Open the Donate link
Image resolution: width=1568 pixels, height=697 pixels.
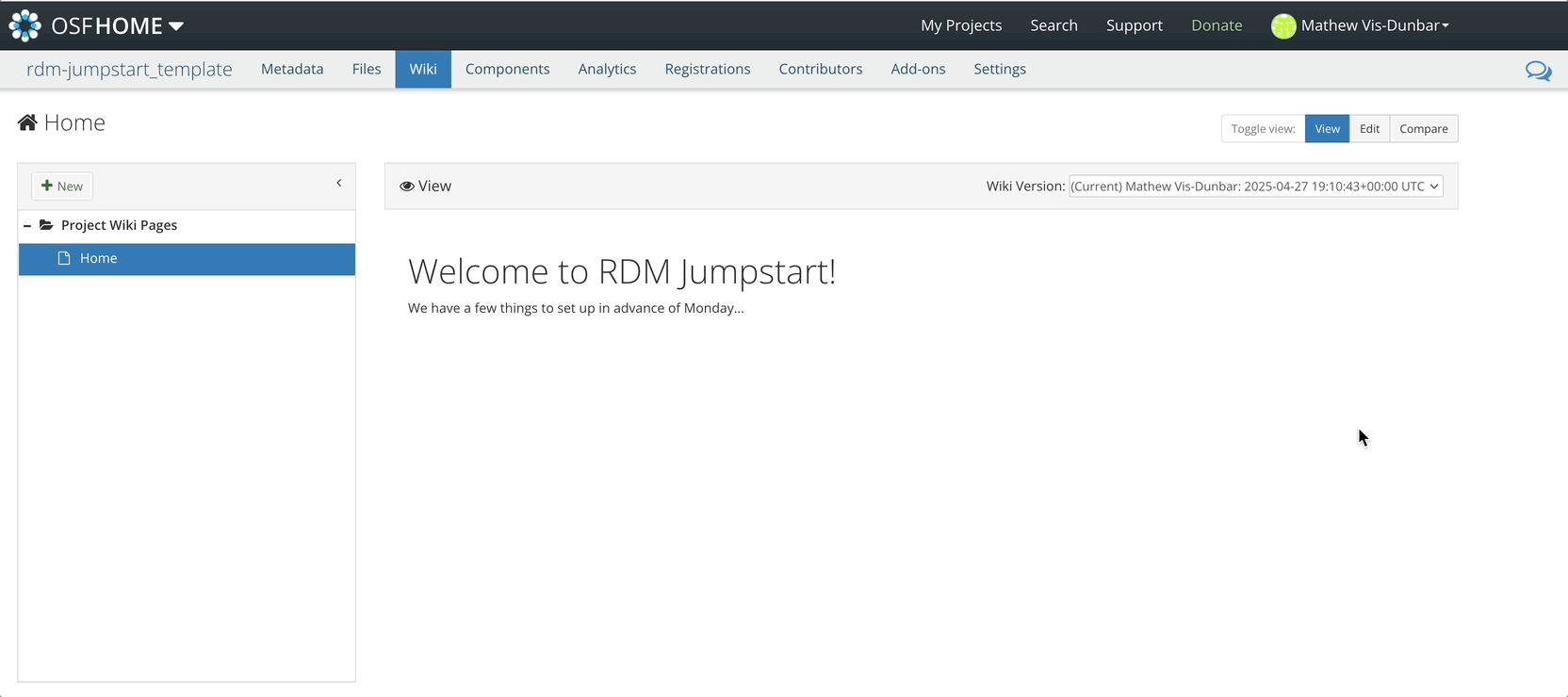pos(1216,25)
